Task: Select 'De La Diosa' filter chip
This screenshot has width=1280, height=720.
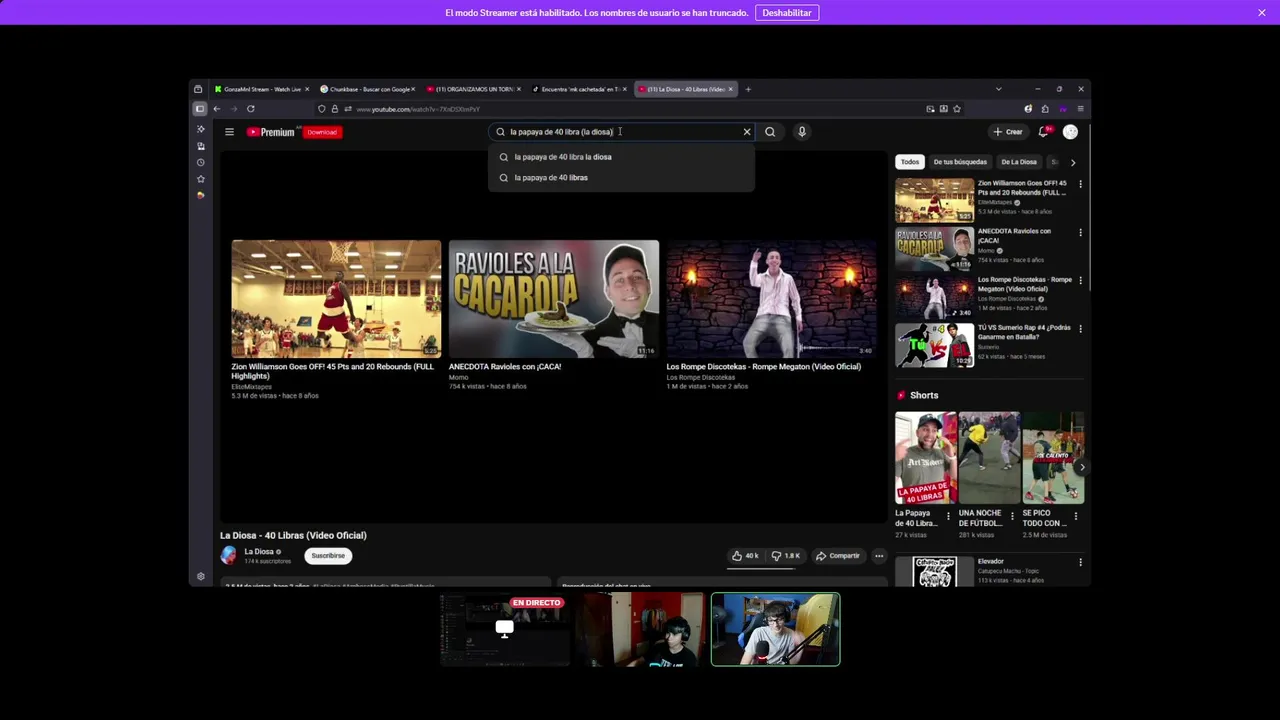Action: [x=1019, y=162]
